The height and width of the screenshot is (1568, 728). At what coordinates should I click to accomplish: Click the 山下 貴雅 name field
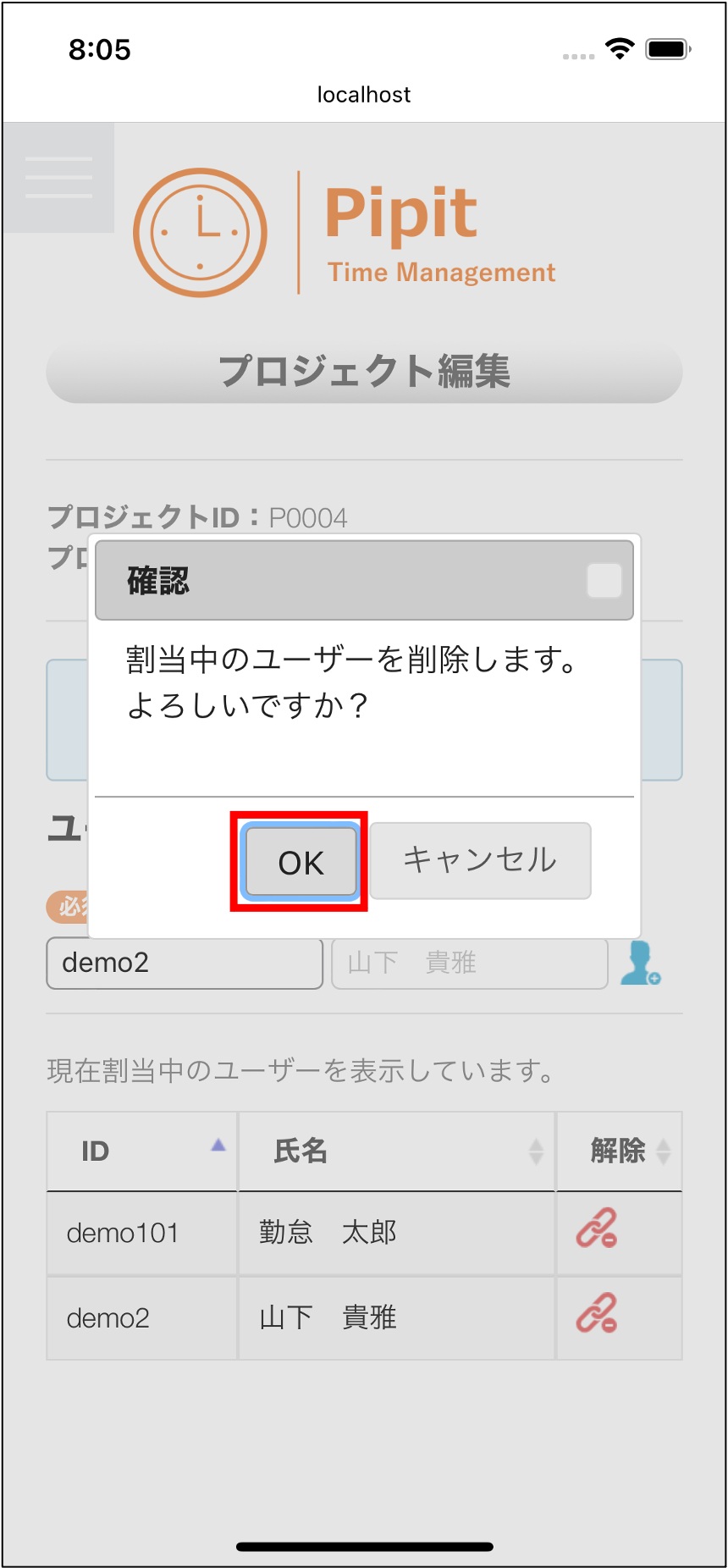tap(470, 963)
